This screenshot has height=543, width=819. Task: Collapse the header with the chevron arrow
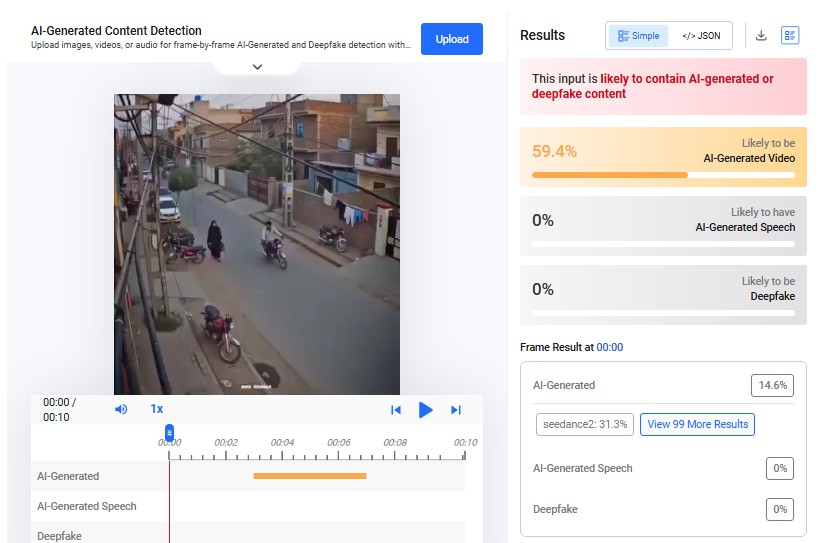[257, 67]
